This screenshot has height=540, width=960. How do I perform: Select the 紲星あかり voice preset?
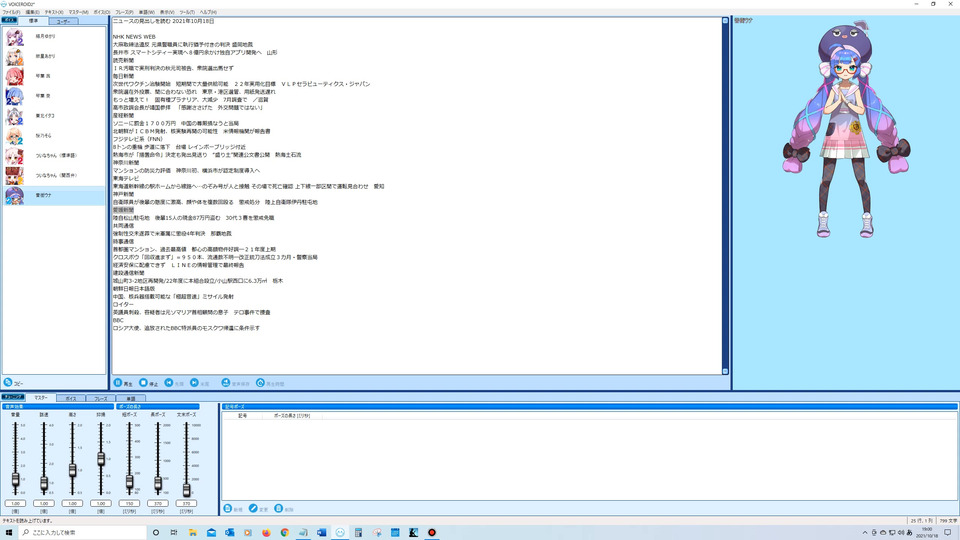point(54,56)
